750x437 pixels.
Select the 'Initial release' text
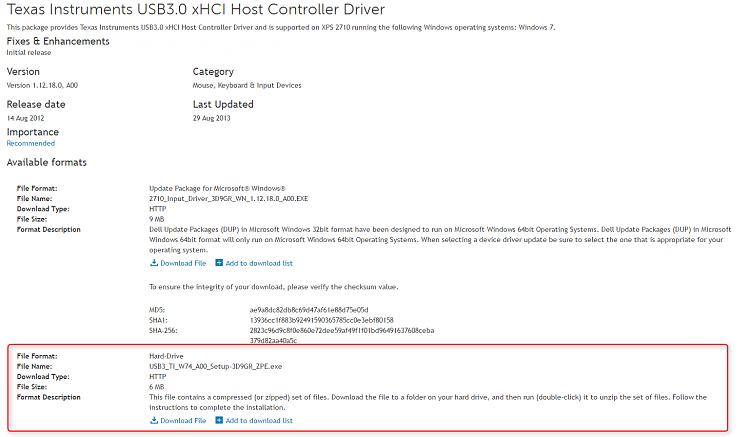tap(29, 53)
